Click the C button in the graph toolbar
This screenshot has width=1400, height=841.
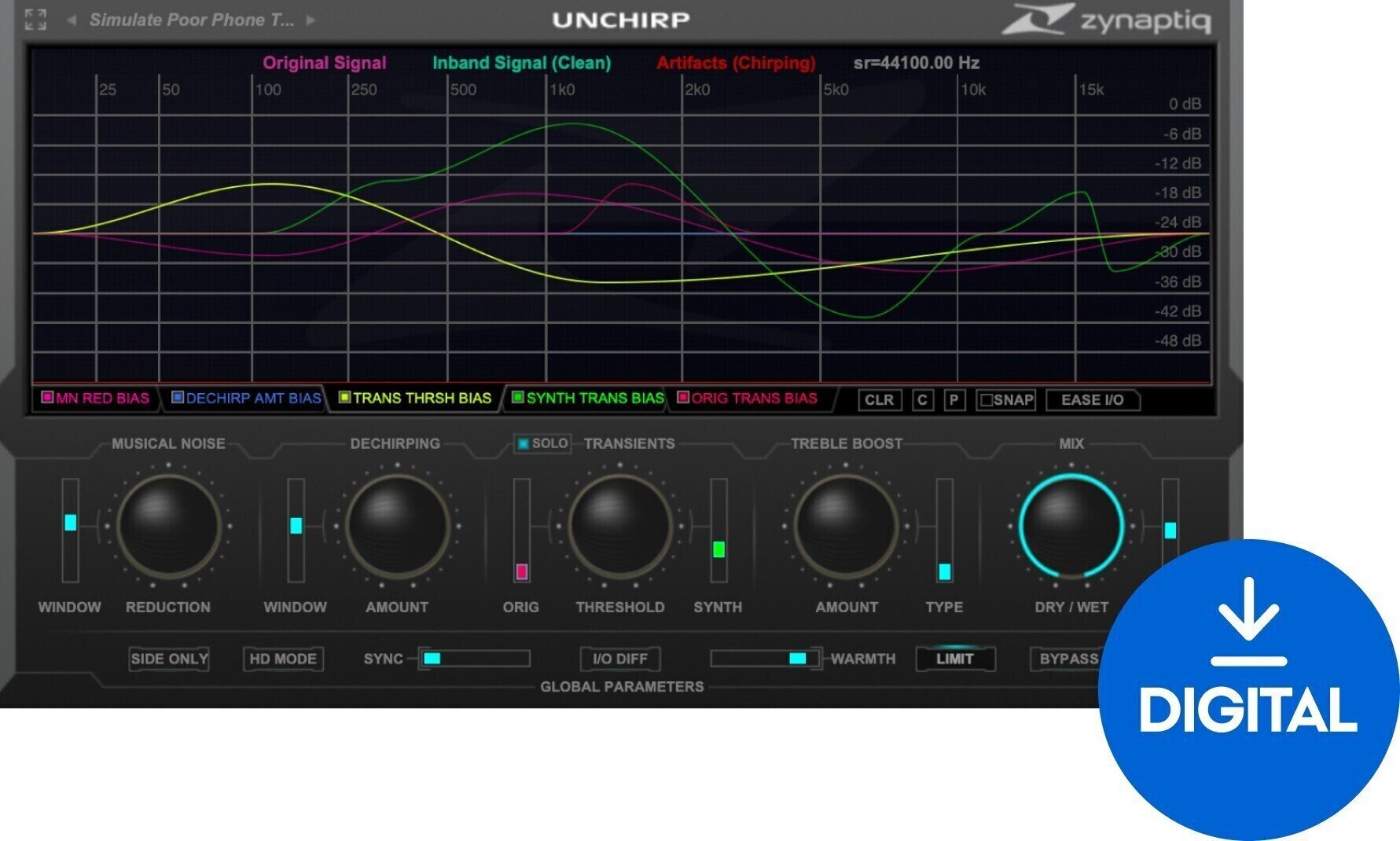[921, 401]
